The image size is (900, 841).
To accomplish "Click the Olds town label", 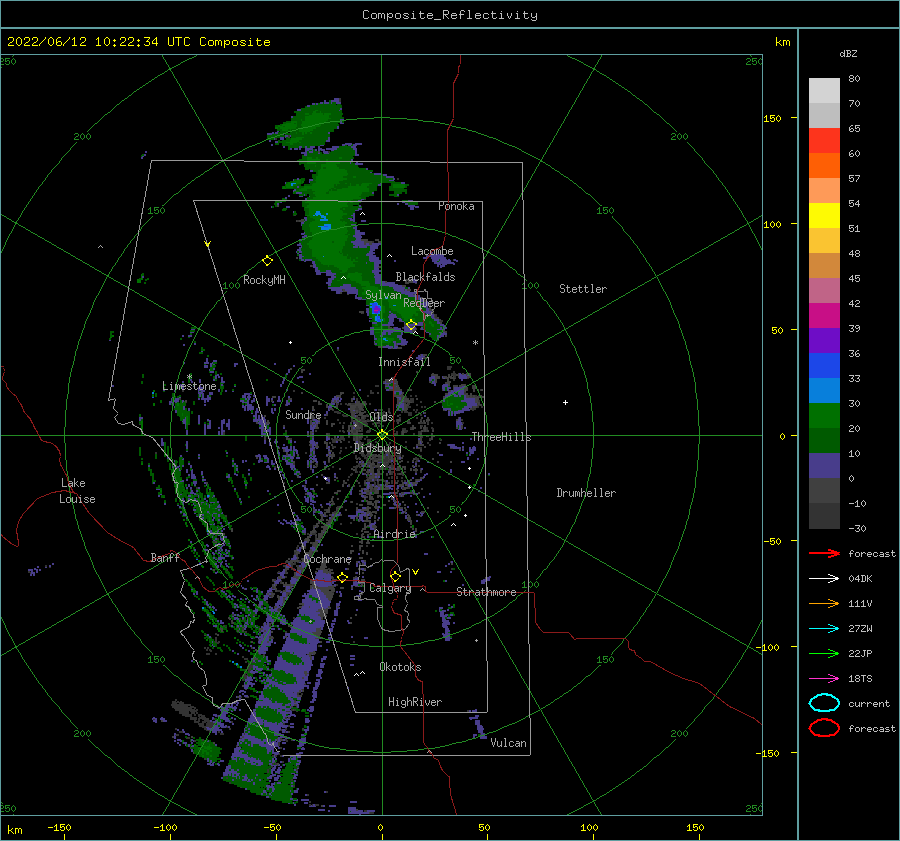I will [382, 417].
